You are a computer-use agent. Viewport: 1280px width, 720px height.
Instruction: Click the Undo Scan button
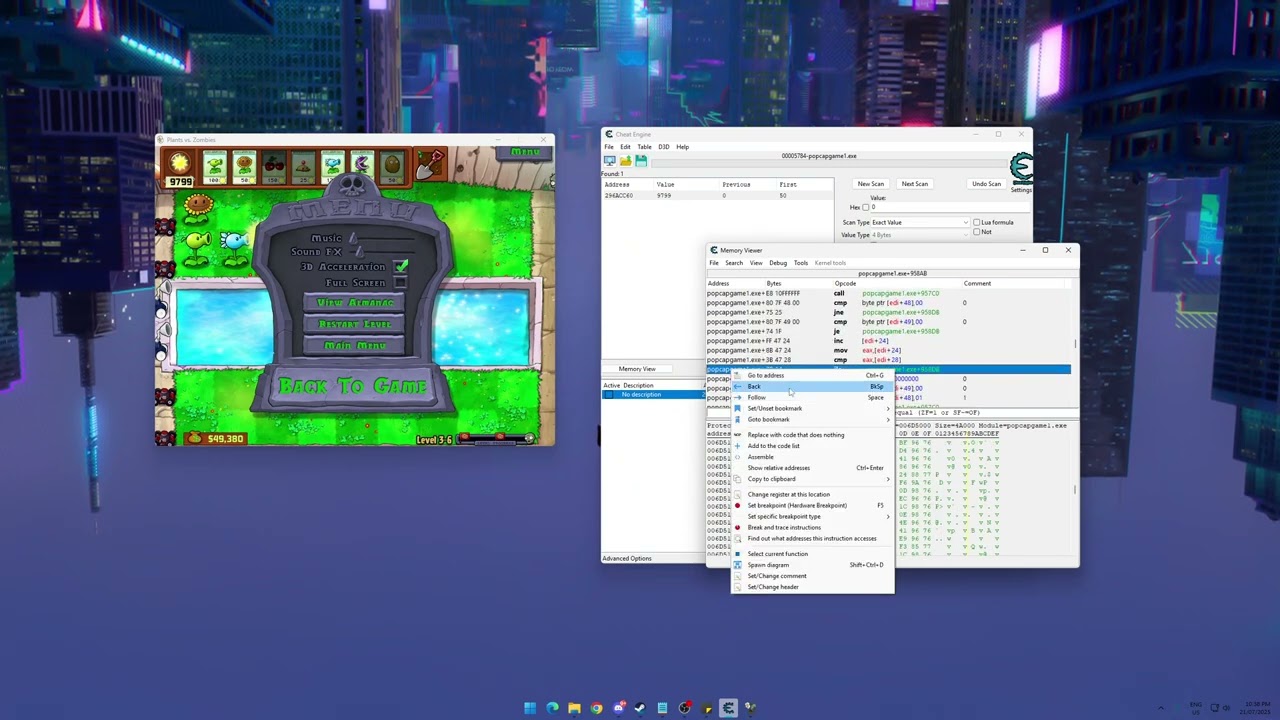coord(986,184)
